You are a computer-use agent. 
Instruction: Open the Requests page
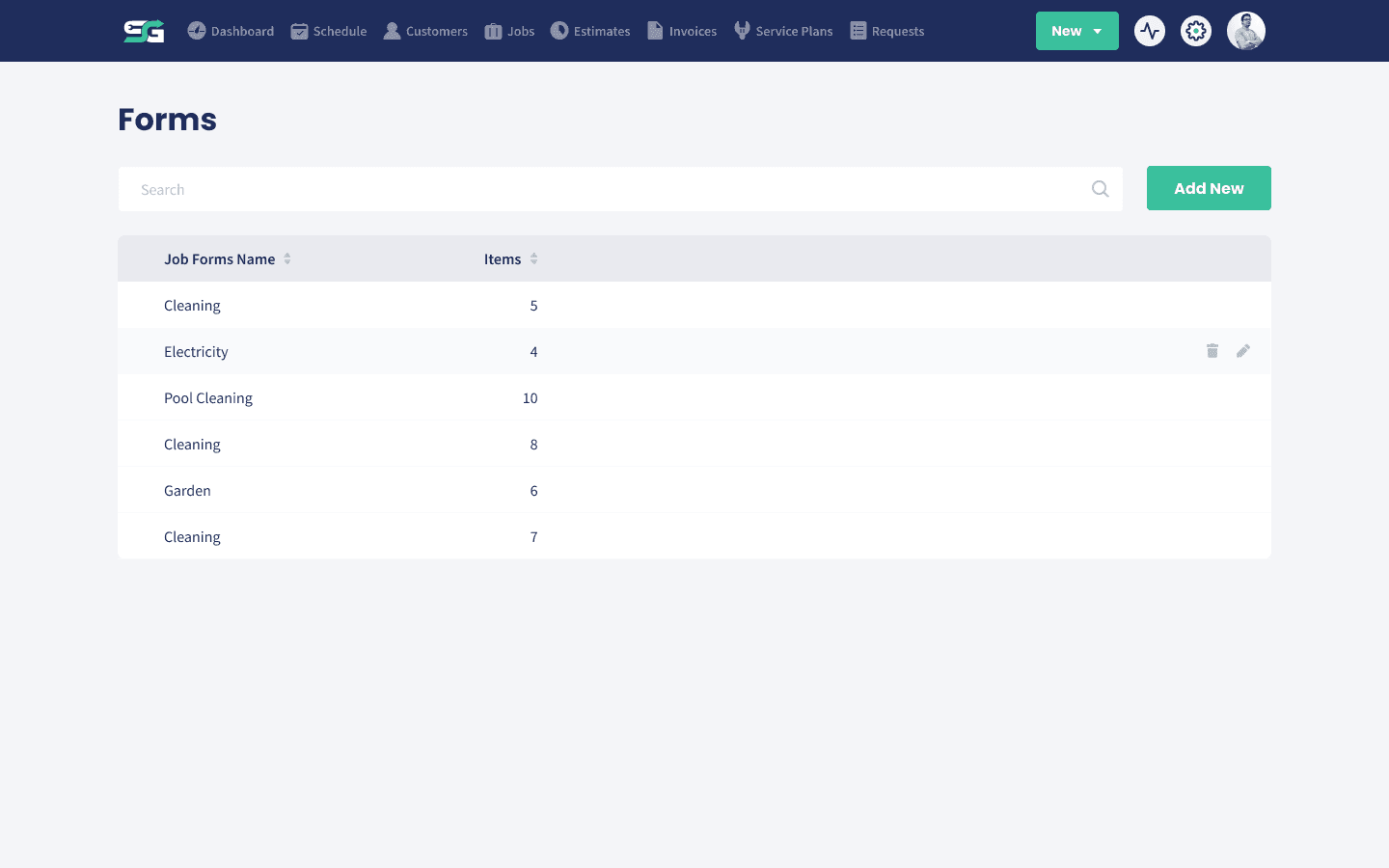tap(887, 31)
